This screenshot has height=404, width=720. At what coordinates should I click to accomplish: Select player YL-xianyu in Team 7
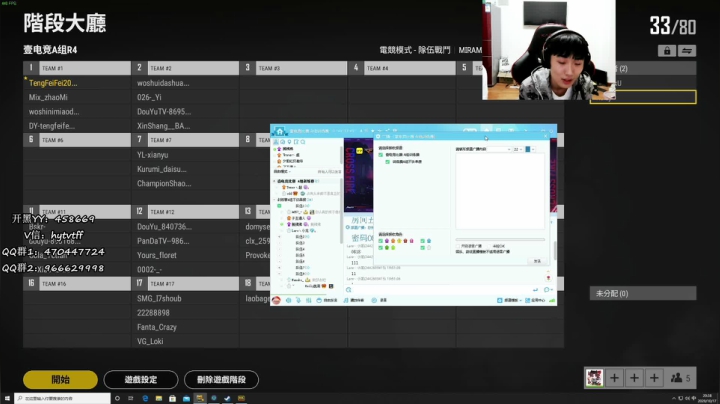point(152,155)
